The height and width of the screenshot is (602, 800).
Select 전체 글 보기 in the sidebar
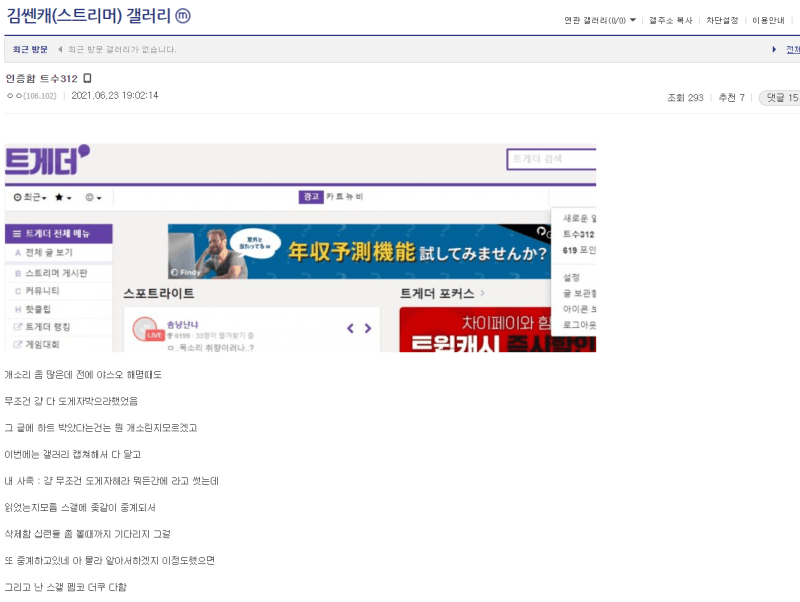click(x=59, y=253)
